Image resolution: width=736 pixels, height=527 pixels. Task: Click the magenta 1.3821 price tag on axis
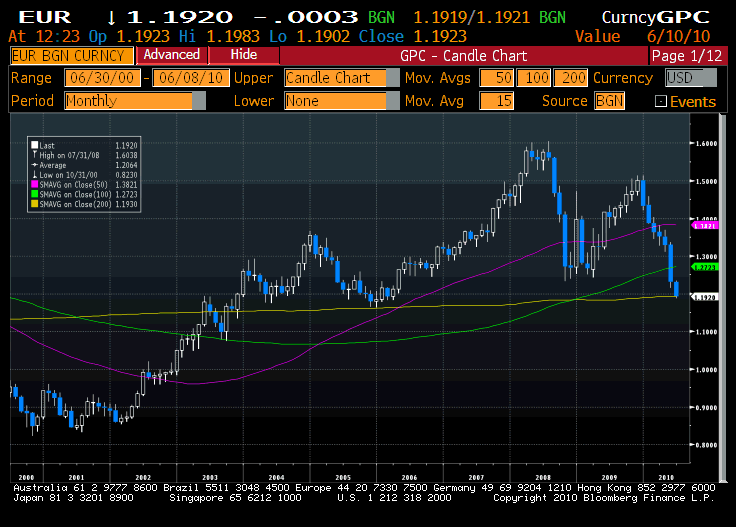[x=704, y=226]
